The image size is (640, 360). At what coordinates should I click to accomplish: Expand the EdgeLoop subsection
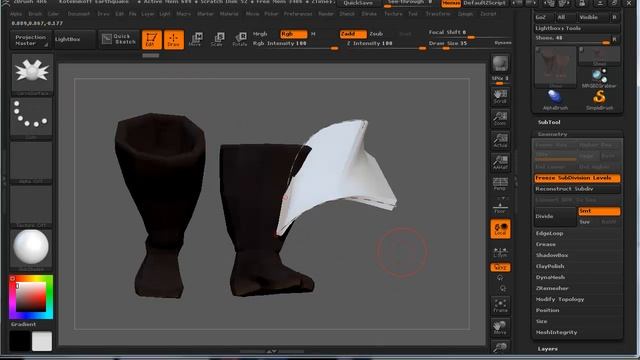(x=549, y=233)
